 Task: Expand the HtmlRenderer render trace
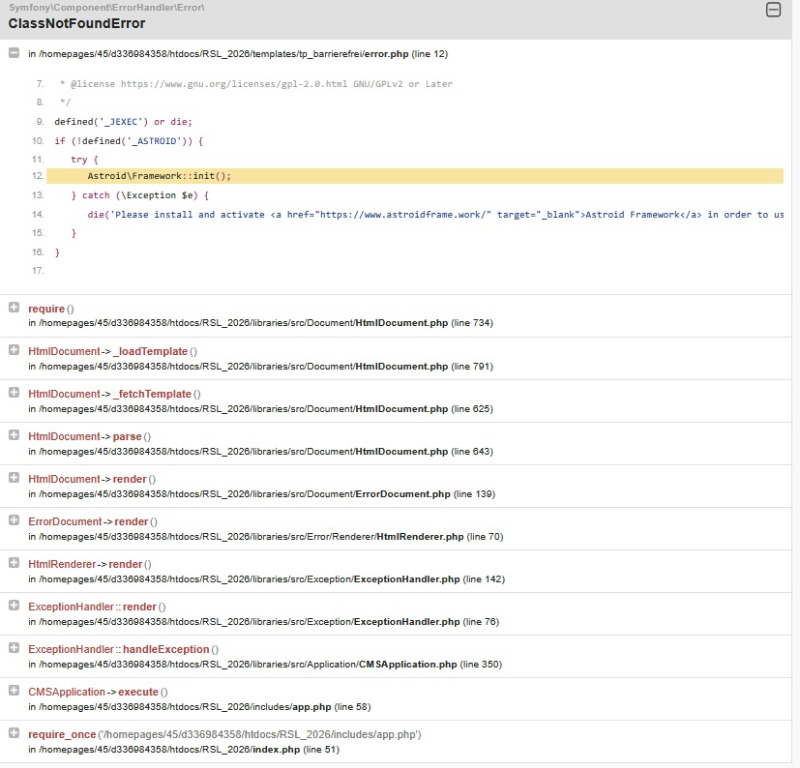[14, 563]
